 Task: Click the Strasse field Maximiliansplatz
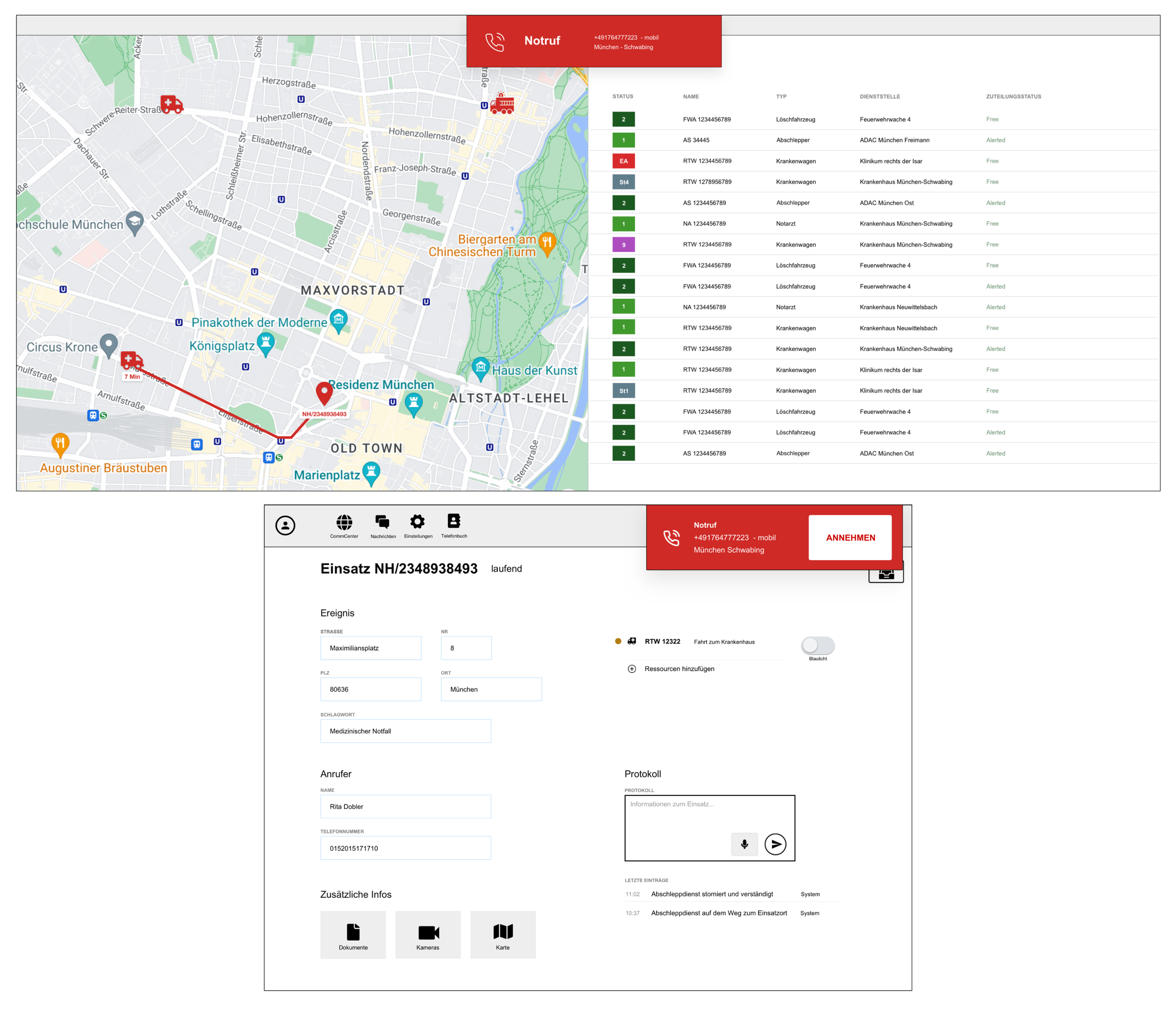click(371, 648)
